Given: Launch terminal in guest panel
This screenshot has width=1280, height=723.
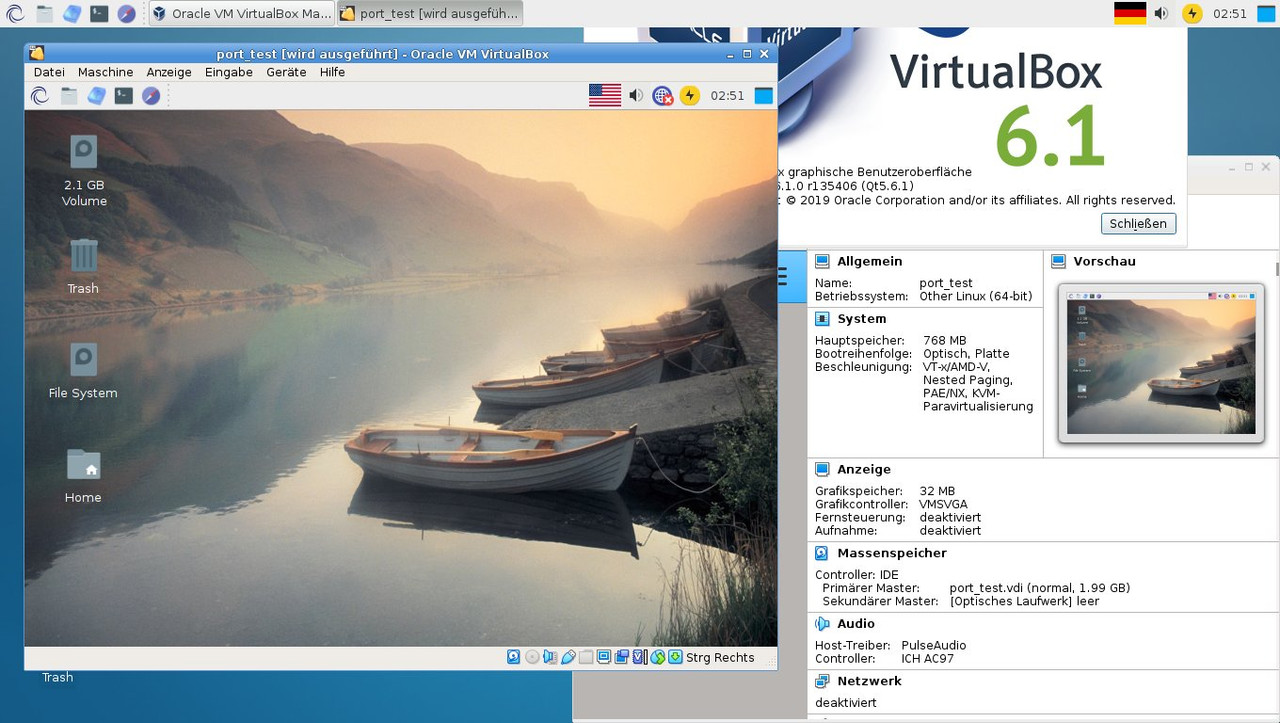Looking at the screenshot, I should 123,96.
